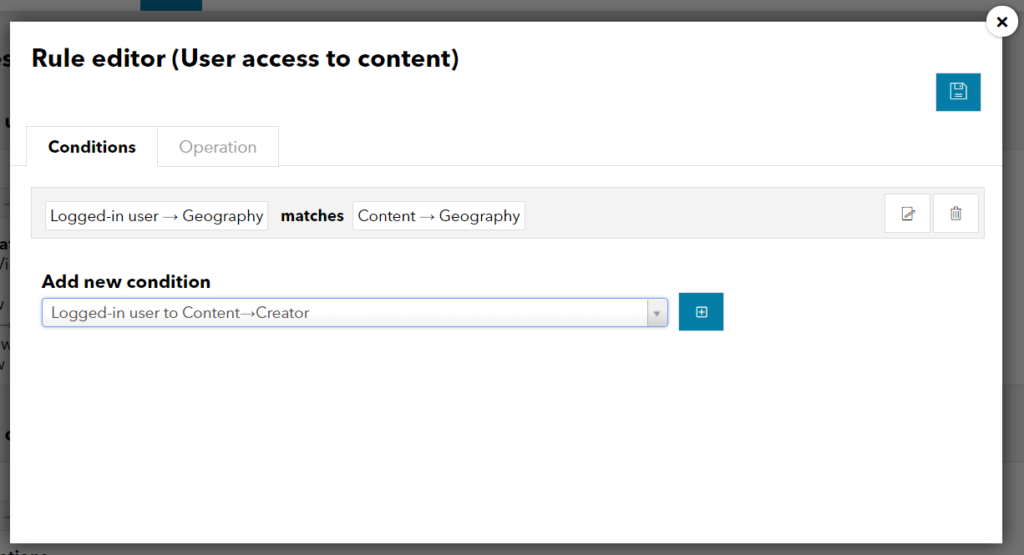Click the 'Add new condition' heading
This screenshot has height=555, width=1024.
[x=126, y=282]
